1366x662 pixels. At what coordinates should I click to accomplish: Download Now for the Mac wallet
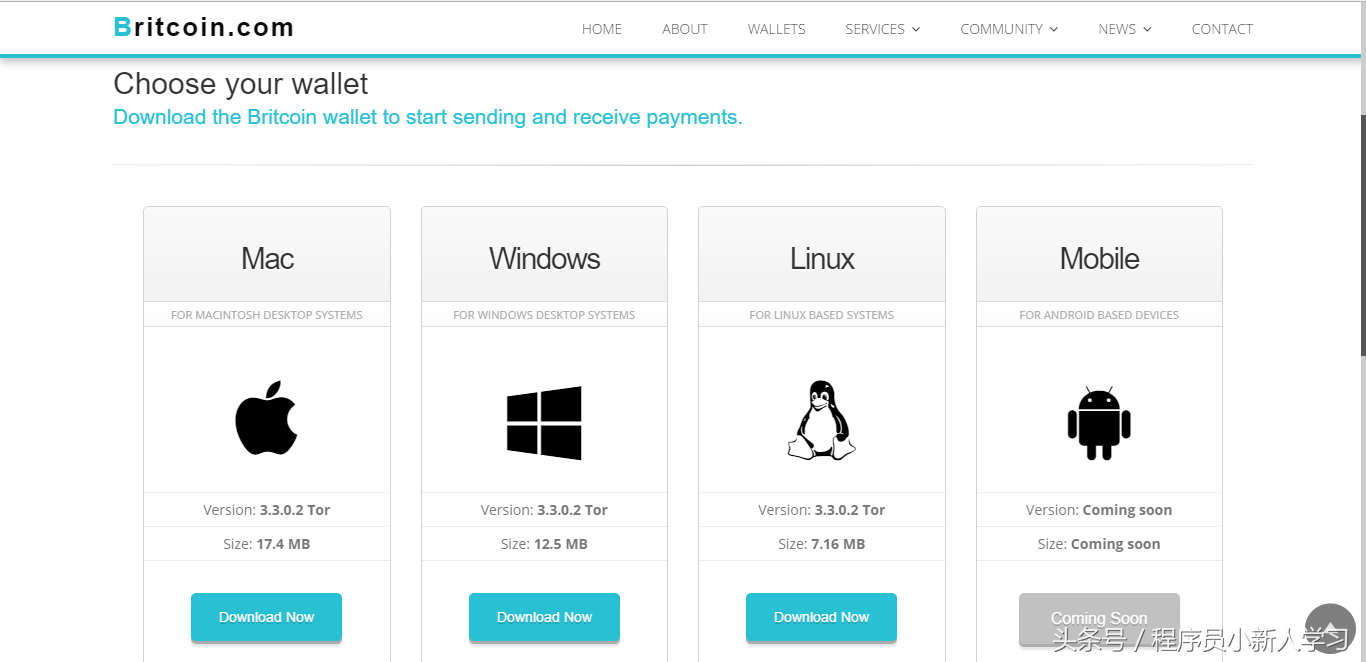266,617
